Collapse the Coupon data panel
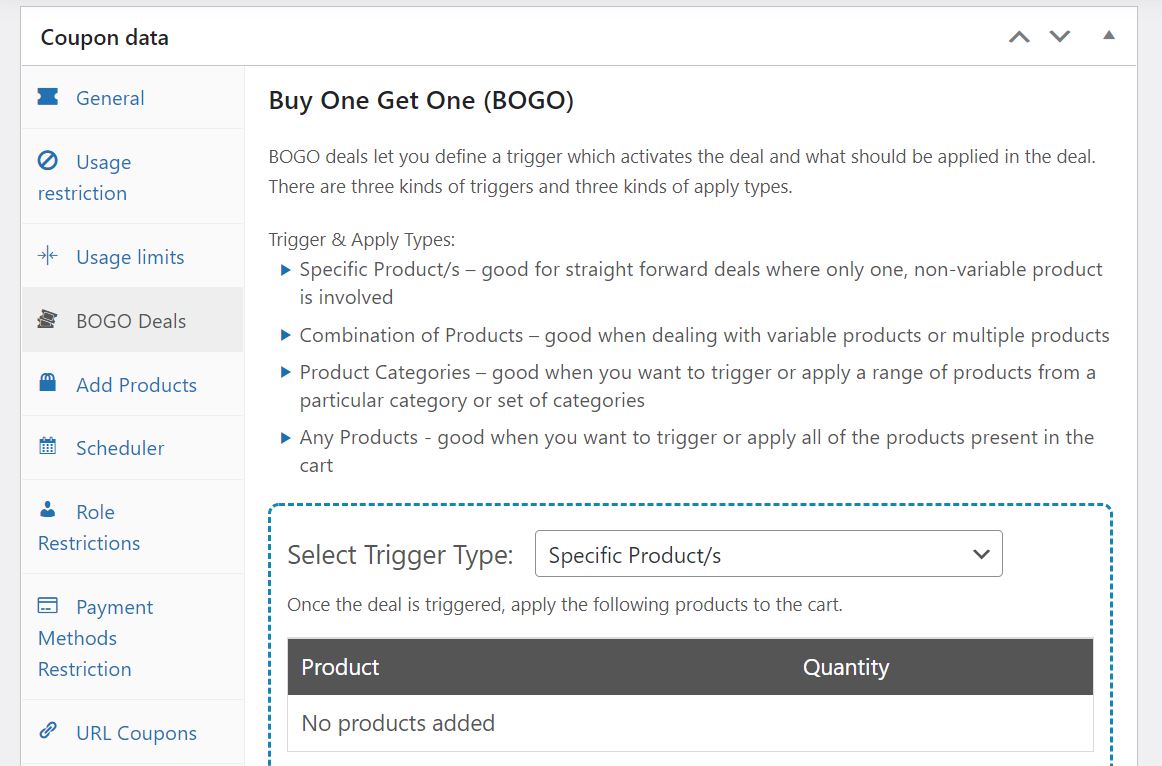 [1108, 36]
